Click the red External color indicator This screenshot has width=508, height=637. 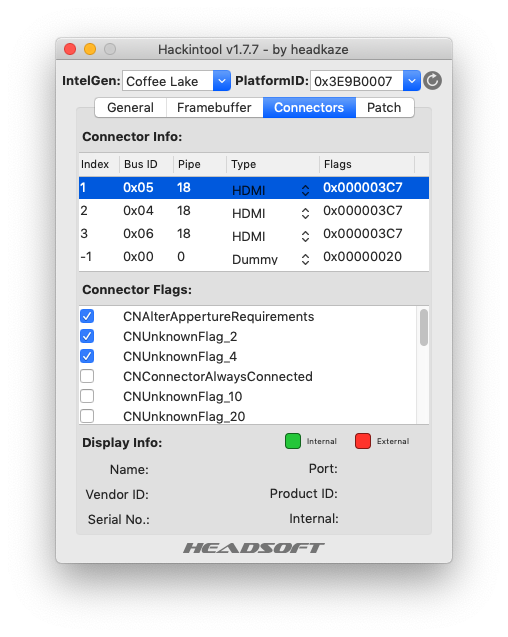[363, 441]
